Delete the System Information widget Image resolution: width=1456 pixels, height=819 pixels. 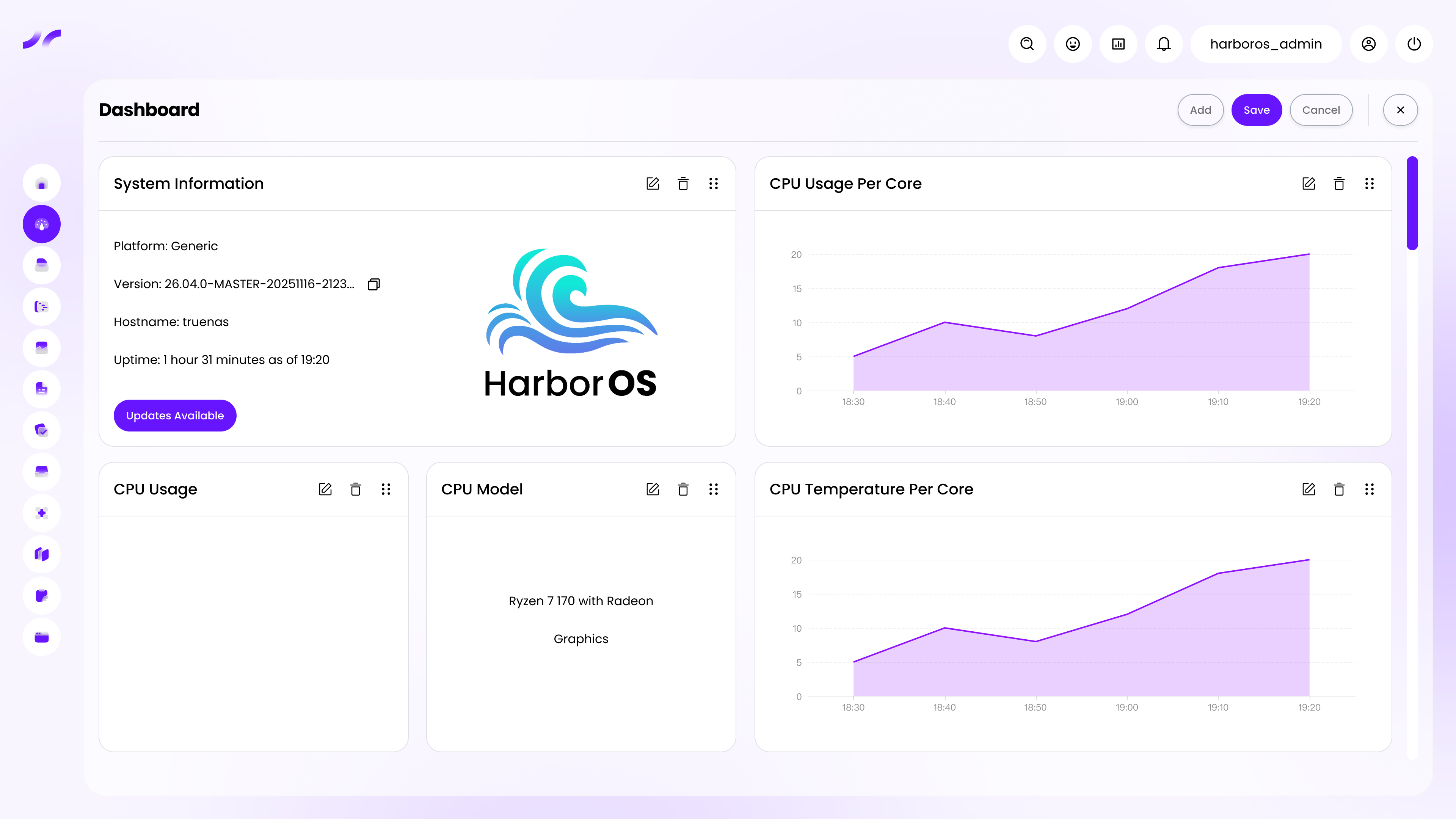pos(683,184)
